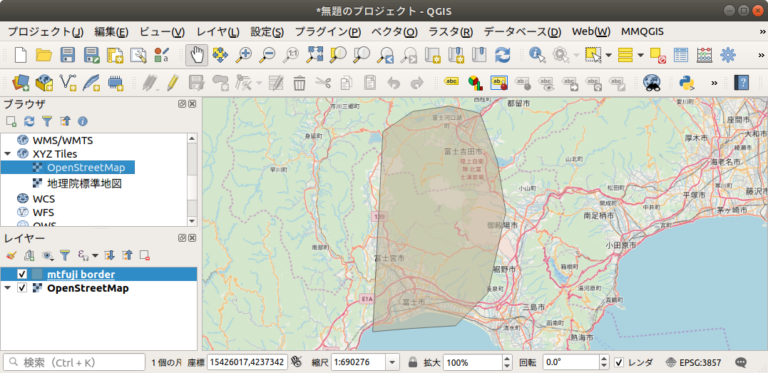Click the mtfuji border layer color swatch
This screenshot has height=373, width=768.
coord(37,274)
